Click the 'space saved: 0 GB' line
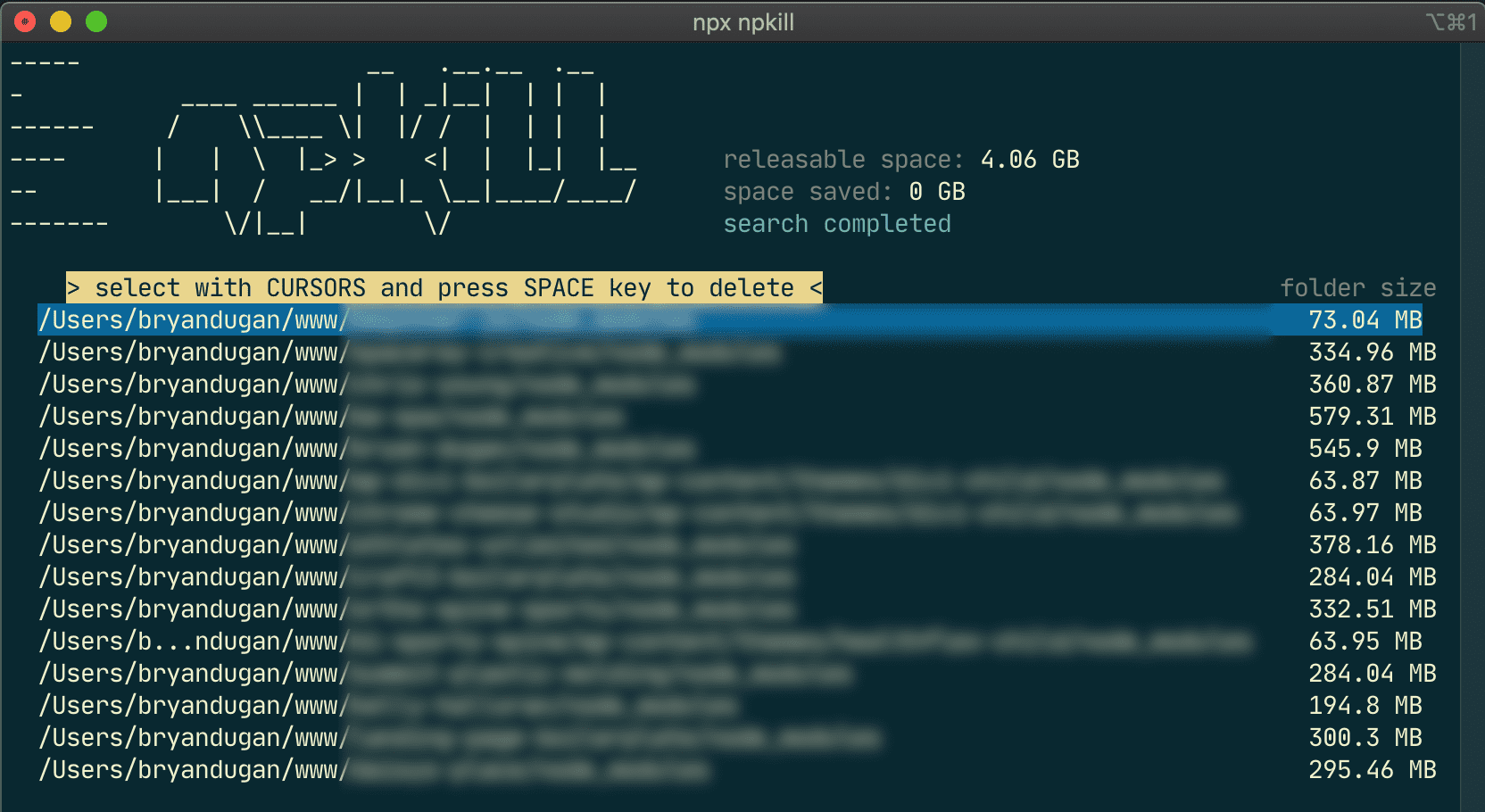 pyautogui.click(x=844, y=192)
